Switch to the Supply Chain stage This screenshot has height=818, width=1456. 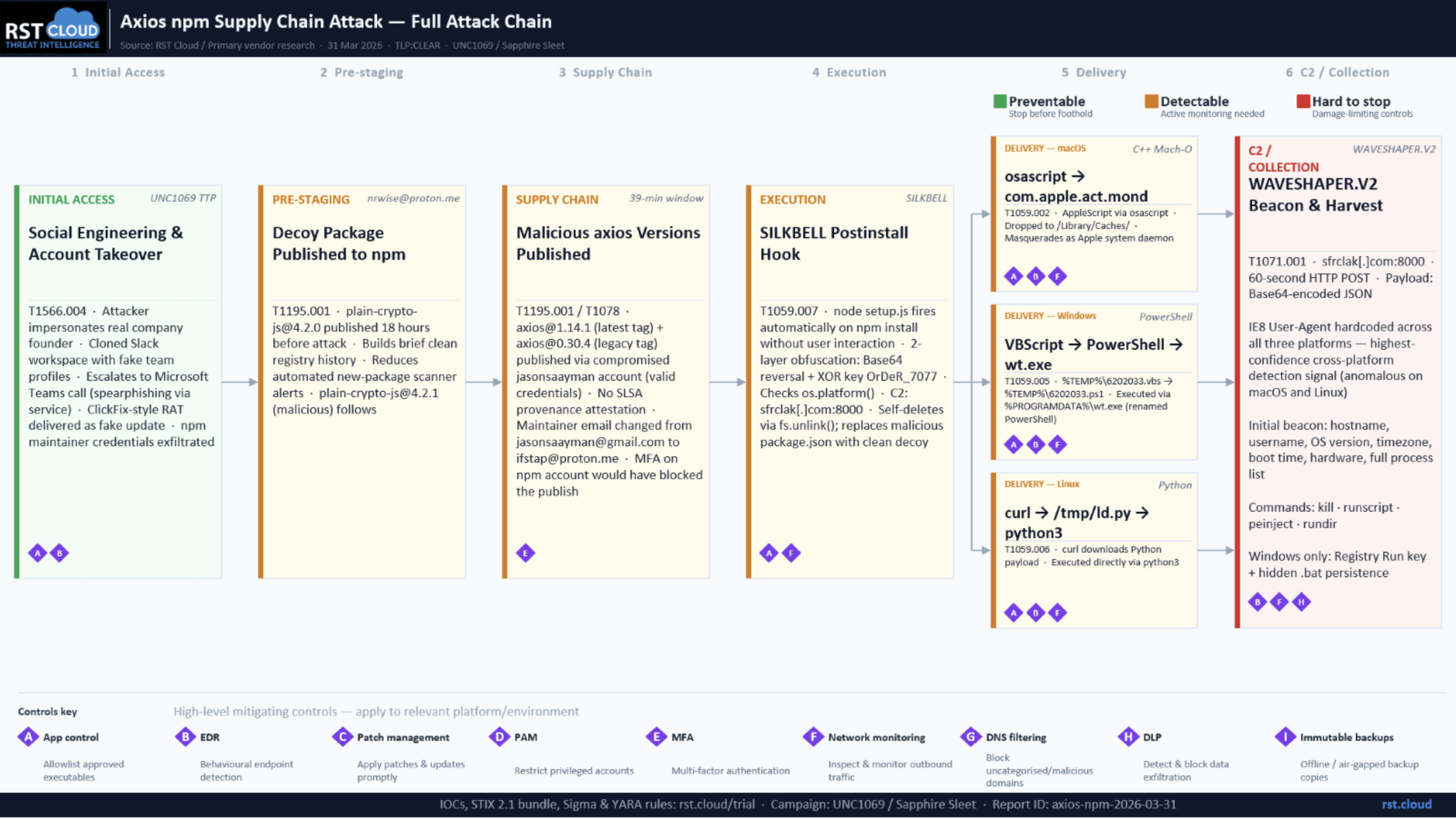click(605, 72)
